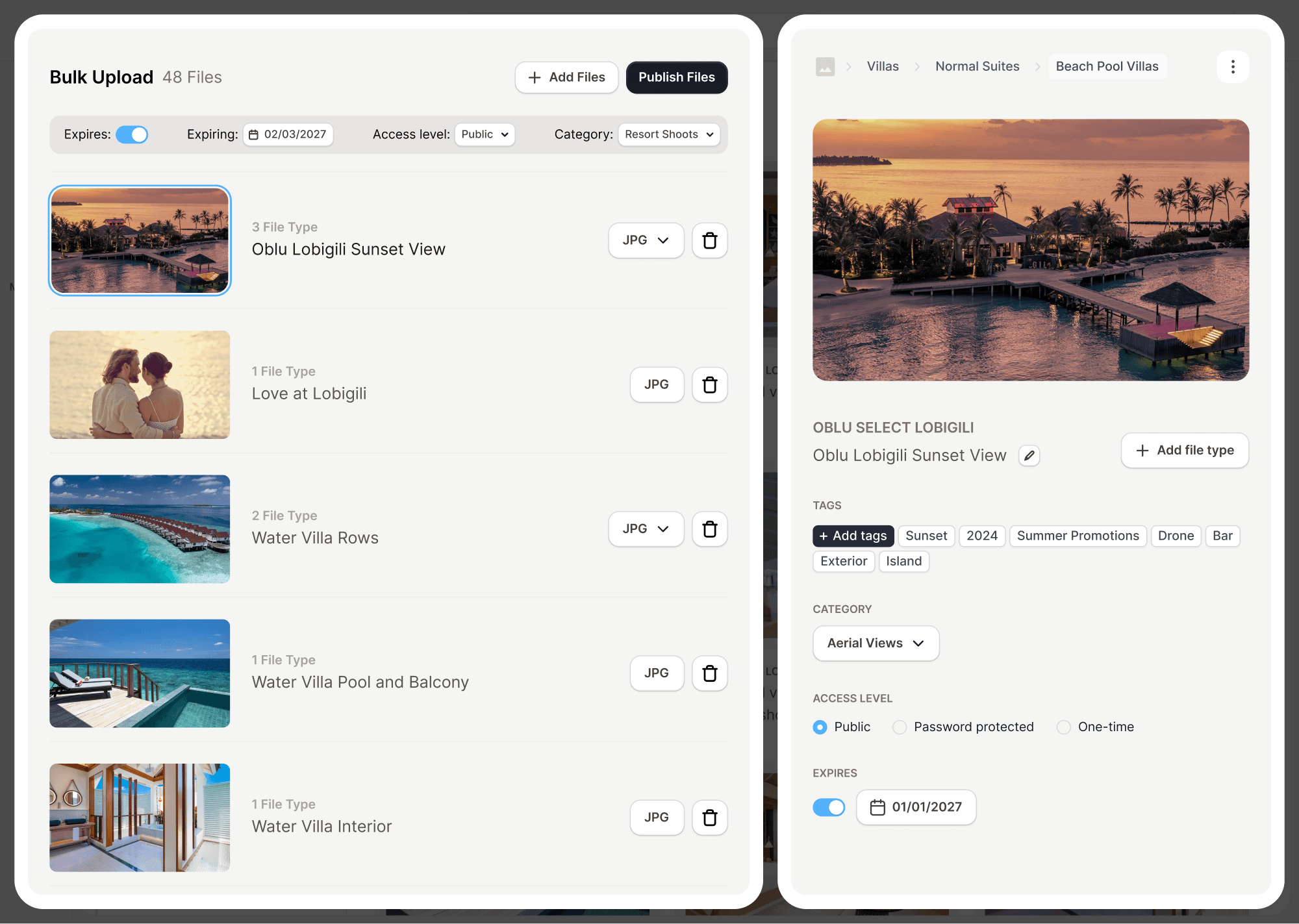The height and width of the screenshot is (924, 1299).
Task: Choose One-time access level
Action: pyautogui.click(x=1063, y=727)
